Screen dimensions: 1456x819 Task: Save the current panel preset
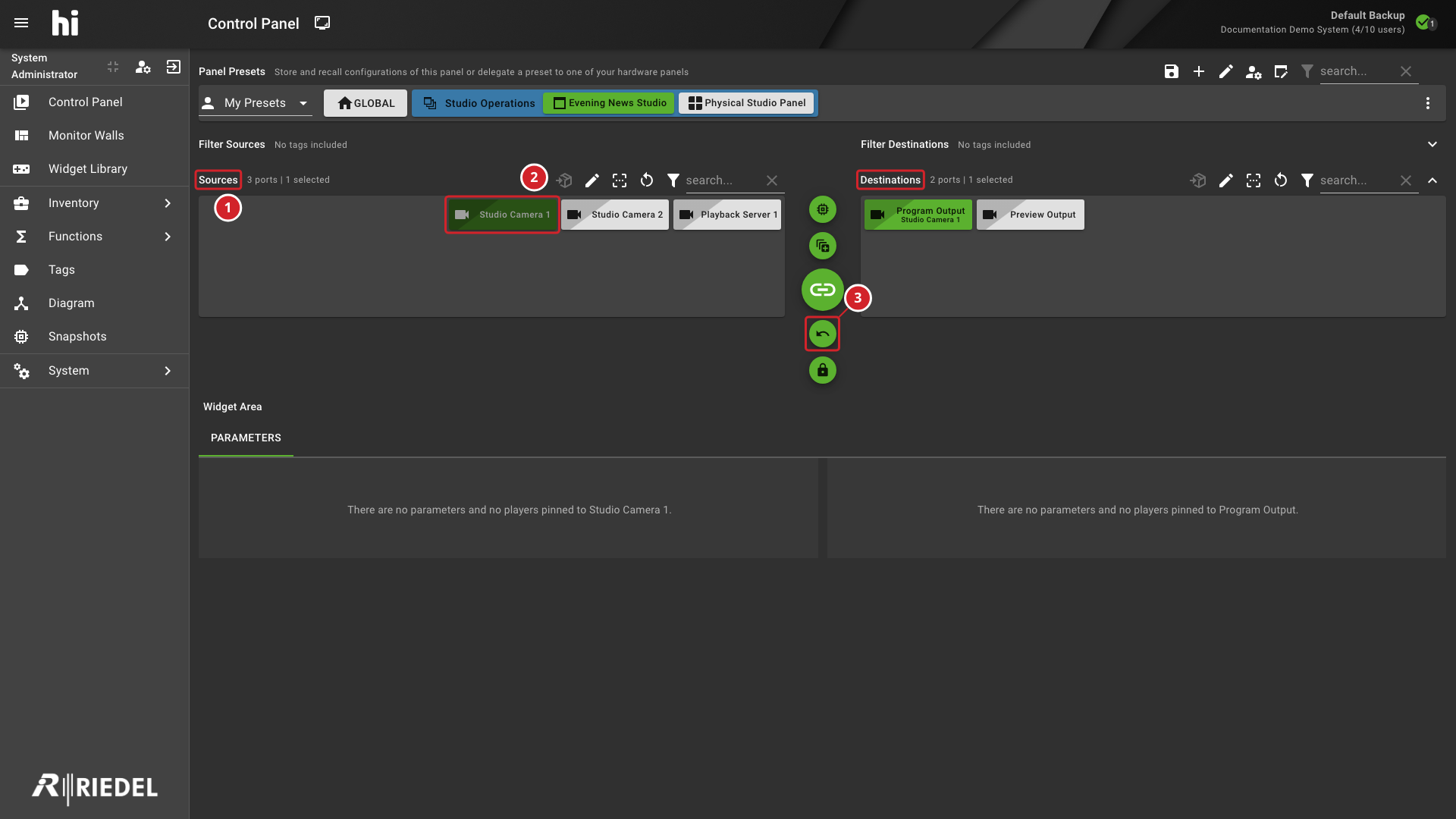pos(1172,71)
